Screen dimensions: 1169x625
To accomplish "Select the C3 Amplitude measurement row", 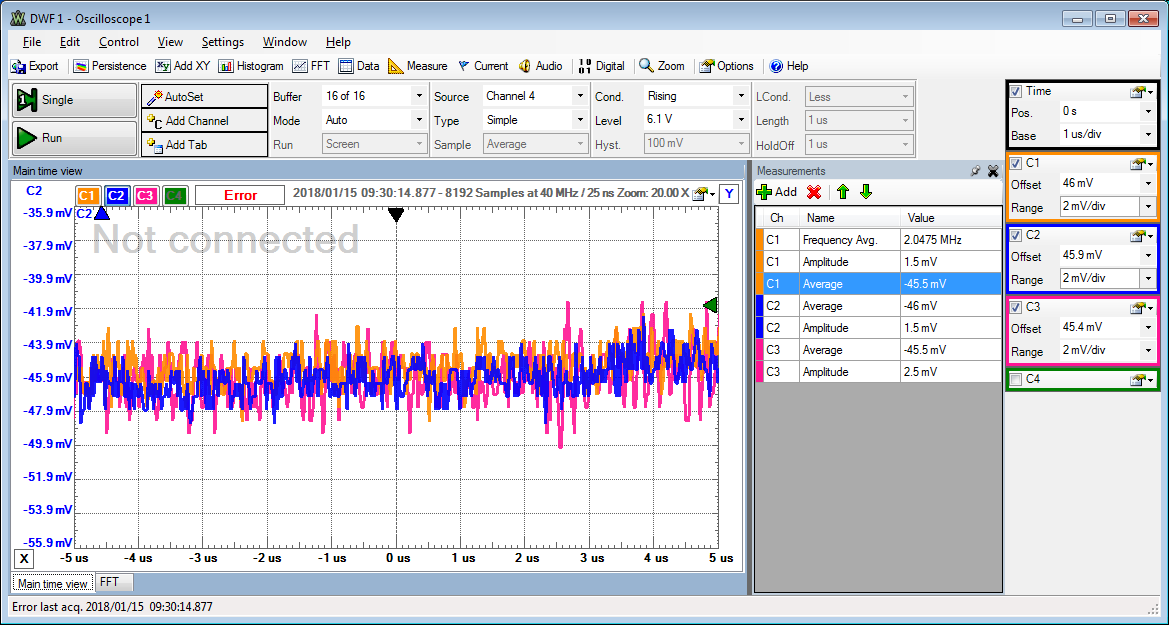I will [x=878, y=372].
